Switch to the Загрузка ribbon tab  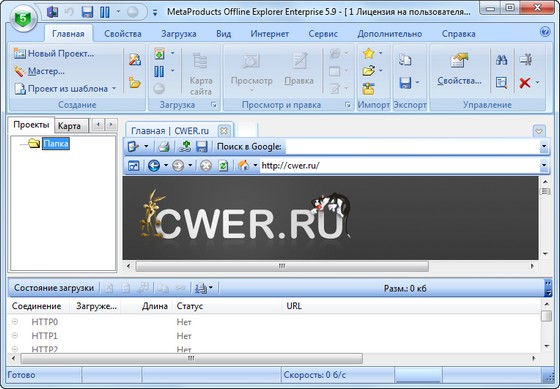179,34
